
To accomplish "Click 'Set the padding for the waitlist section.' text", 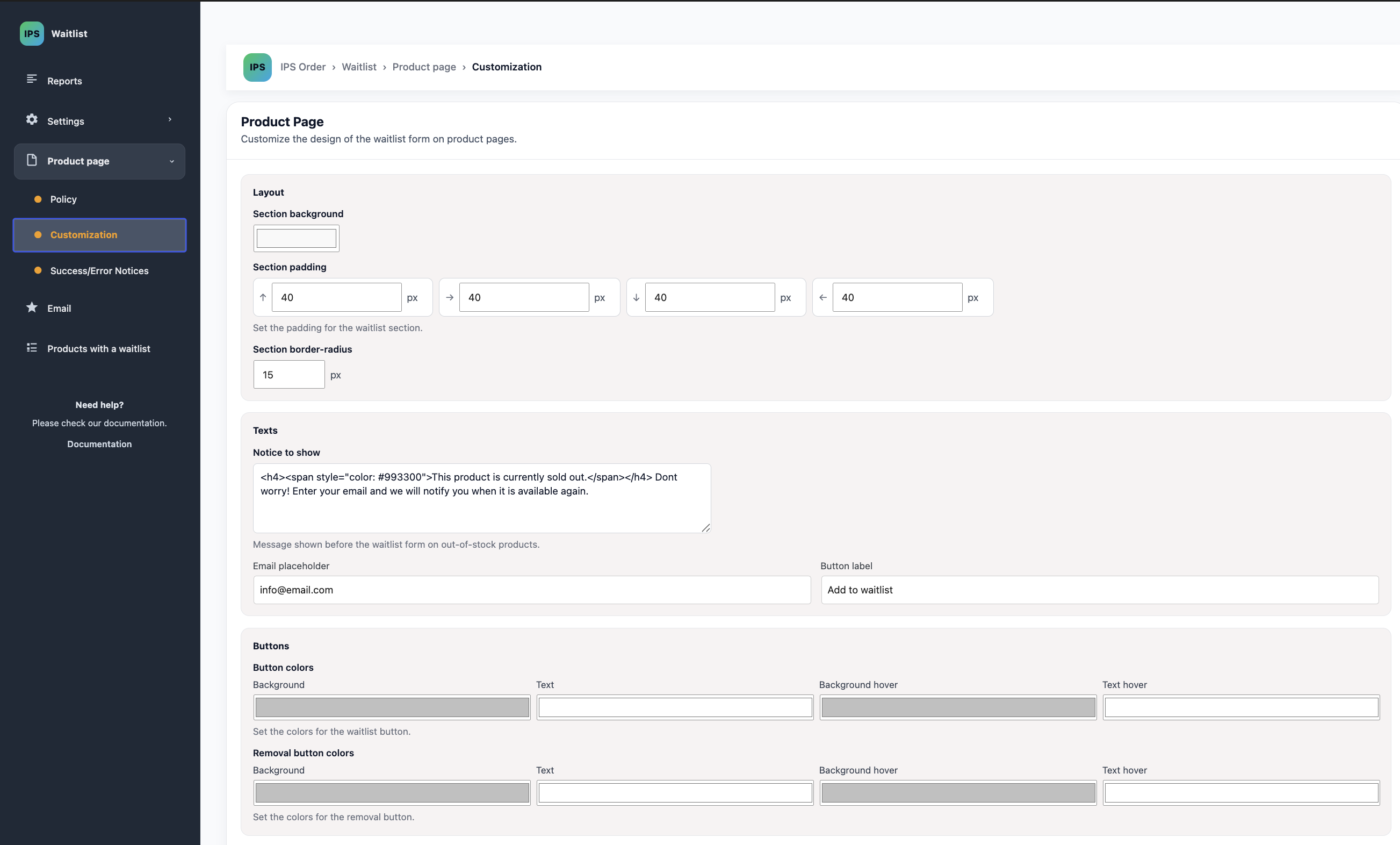I will 337,328.
